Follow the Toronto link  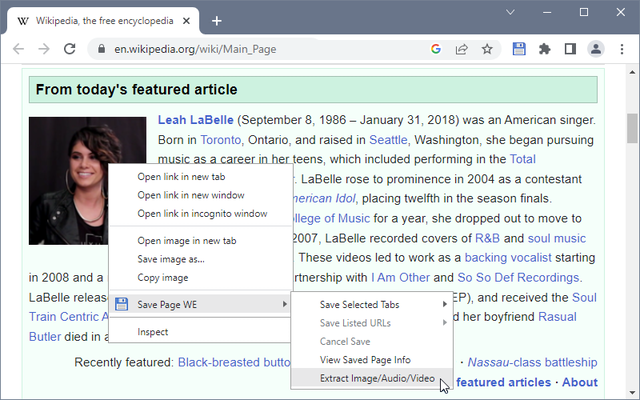point(220,140)
